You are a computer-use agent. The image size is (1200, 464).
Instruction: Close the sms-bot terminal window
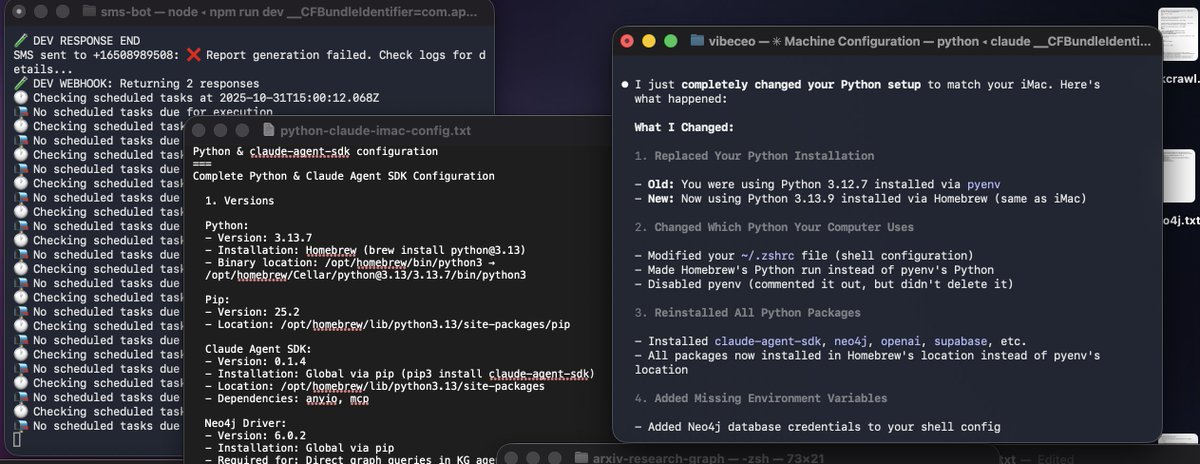[x=17, y=12]
